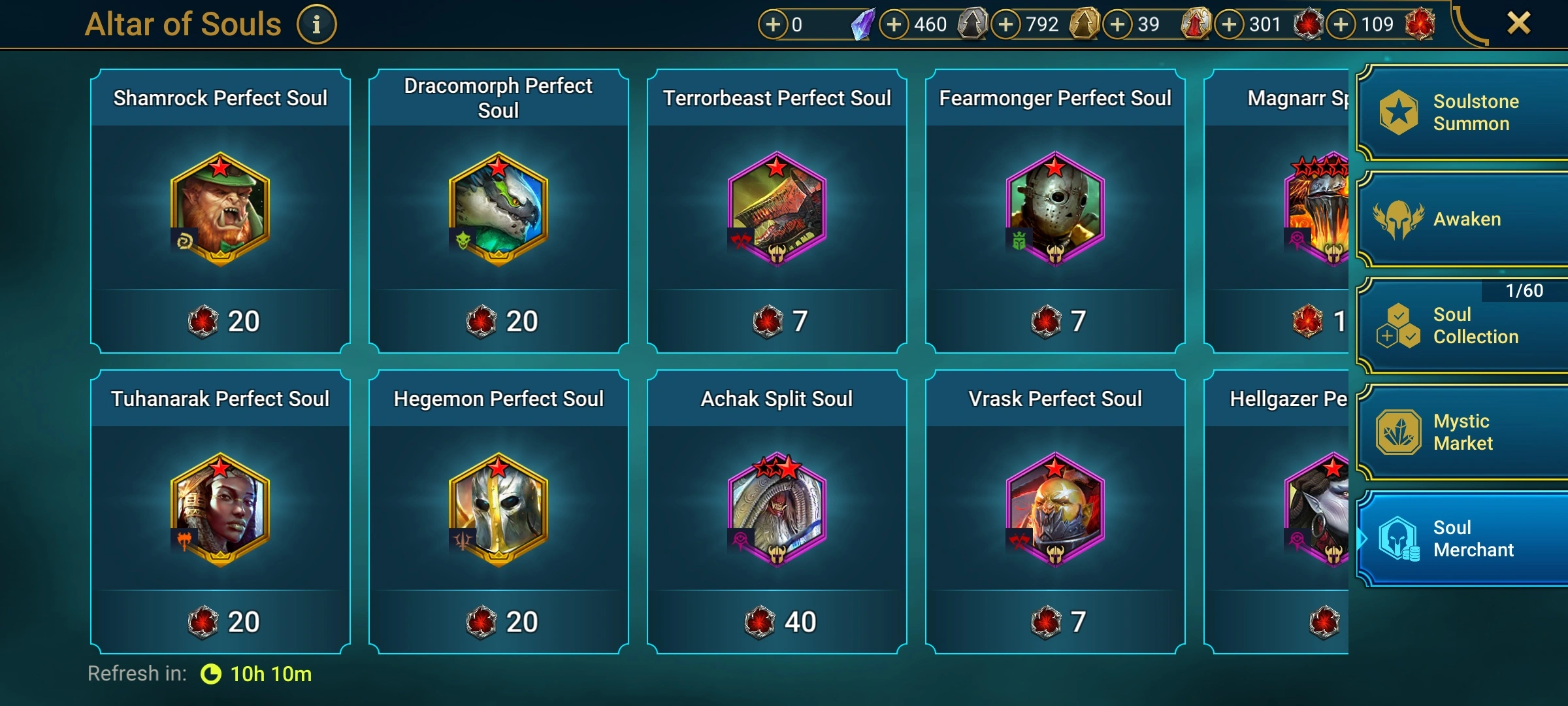
Task: Select the Soul Merchant tab
Action: tap(1462, 539)
